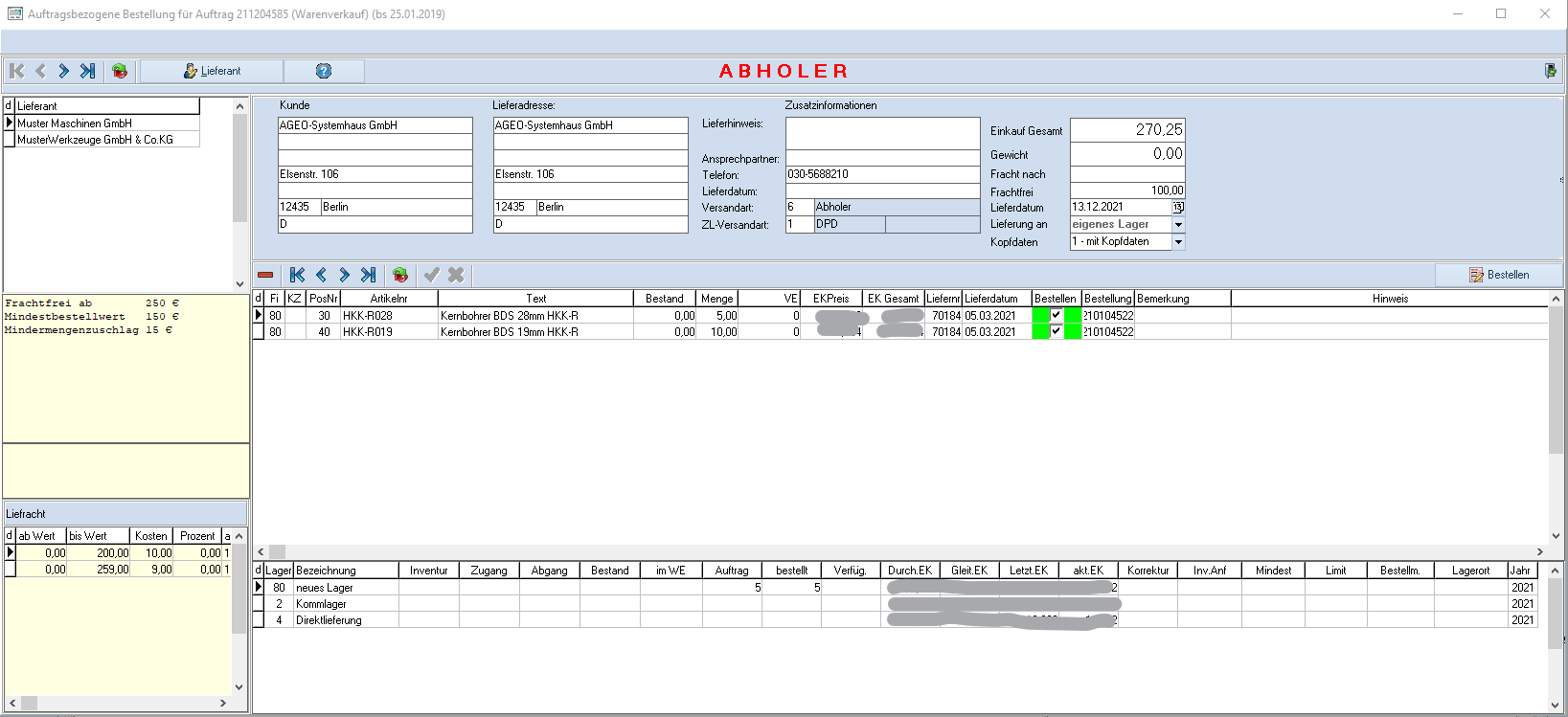The width and height of the screenshot is (1568, 717).
Task: Click the Lieferhinweis text field
Action: 881,133
